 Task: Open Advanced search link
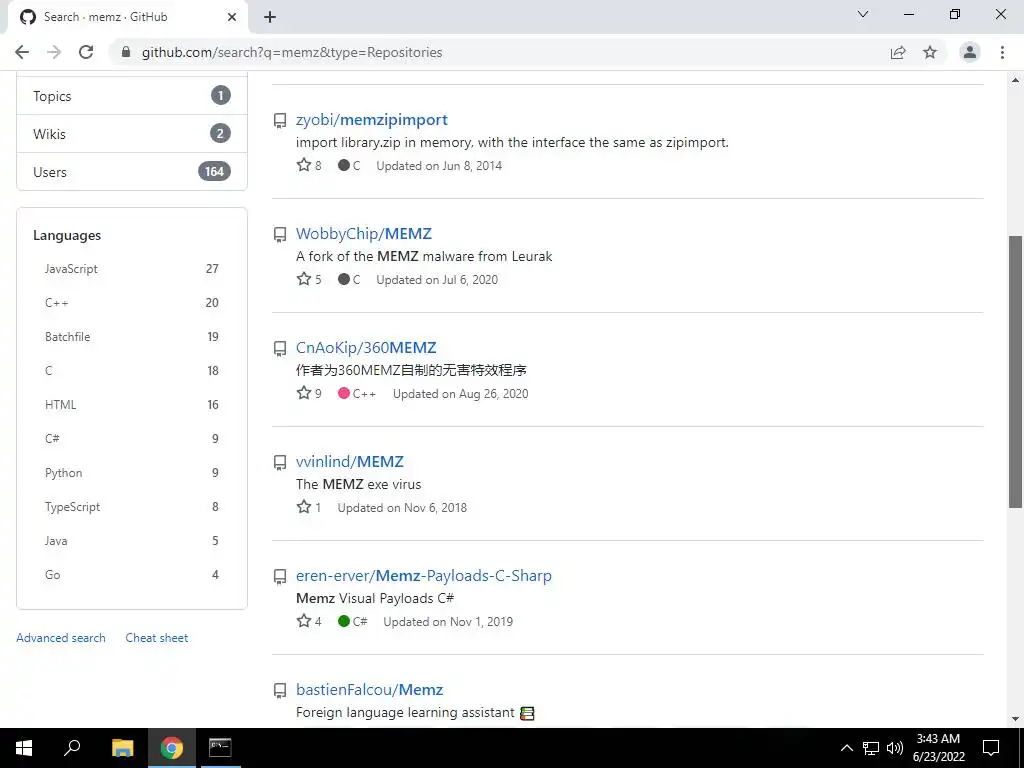[x=61, y=637]
